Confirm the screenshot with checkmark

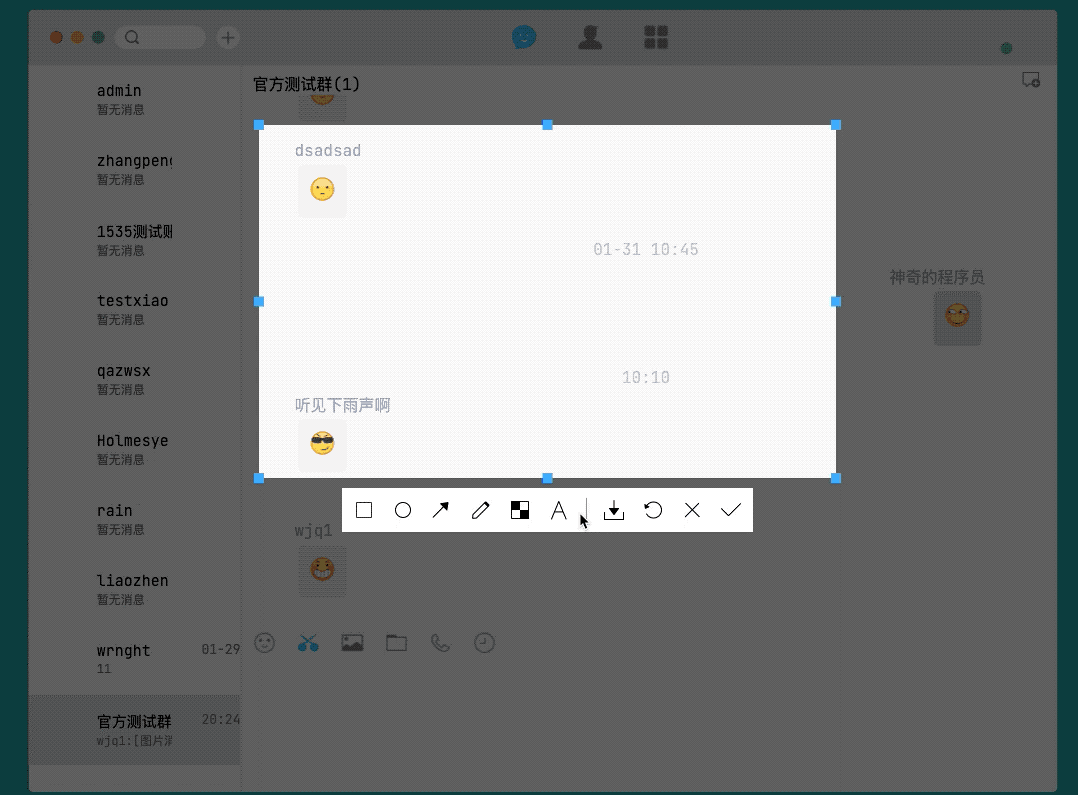tap(731, 510)
